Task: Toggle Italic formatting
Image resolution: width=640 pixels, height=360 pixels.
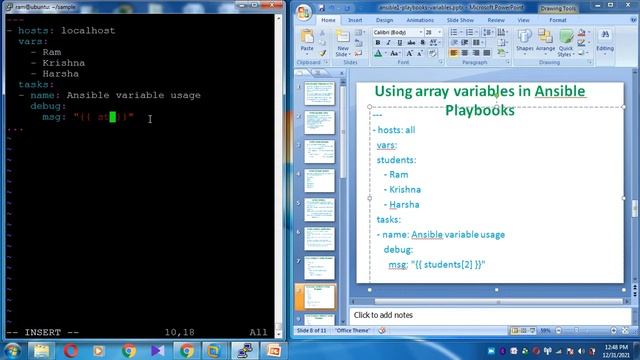Action: 388,42
